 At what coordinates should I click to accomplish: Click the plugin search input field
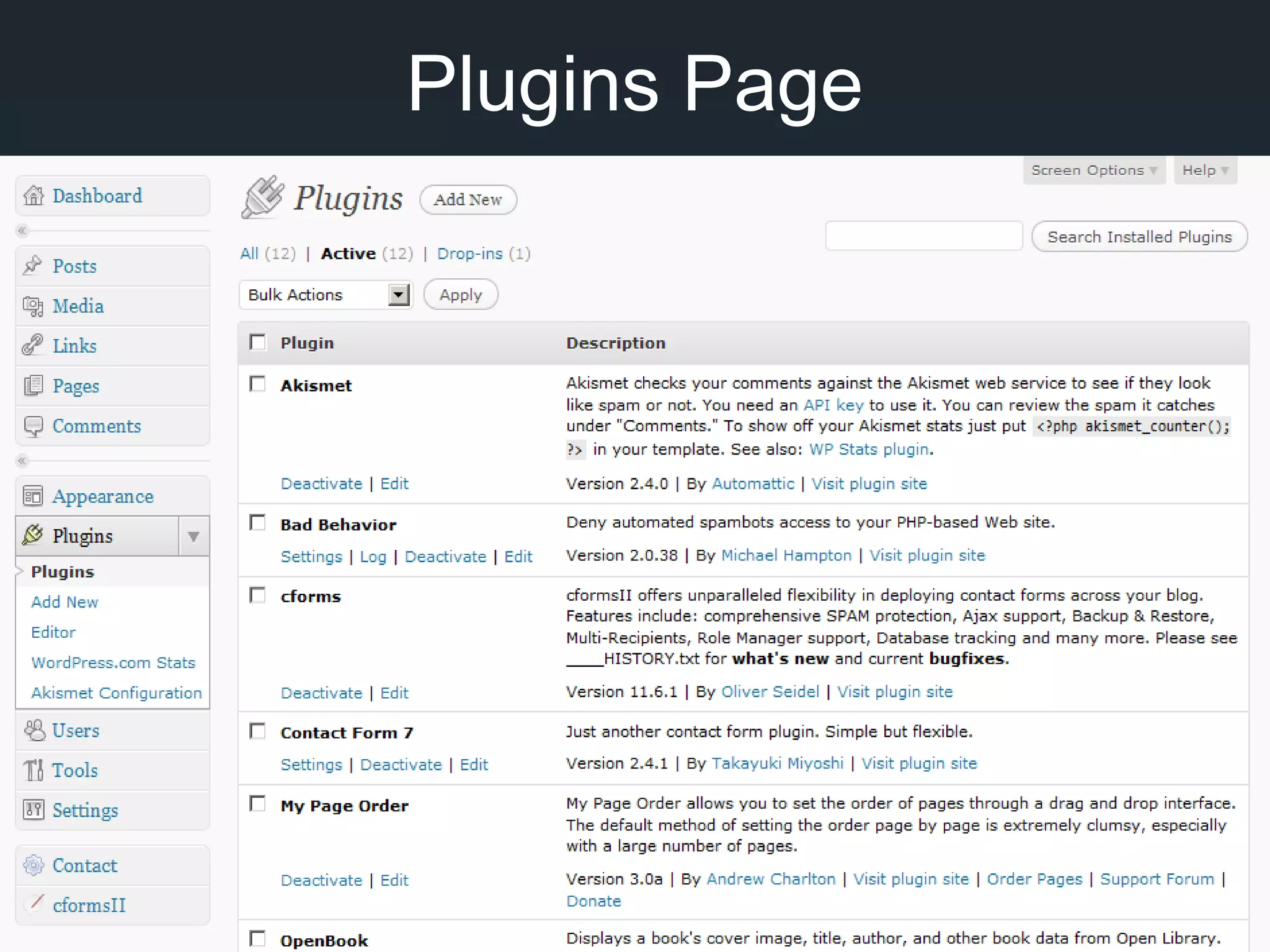click(x=924, y=236)
